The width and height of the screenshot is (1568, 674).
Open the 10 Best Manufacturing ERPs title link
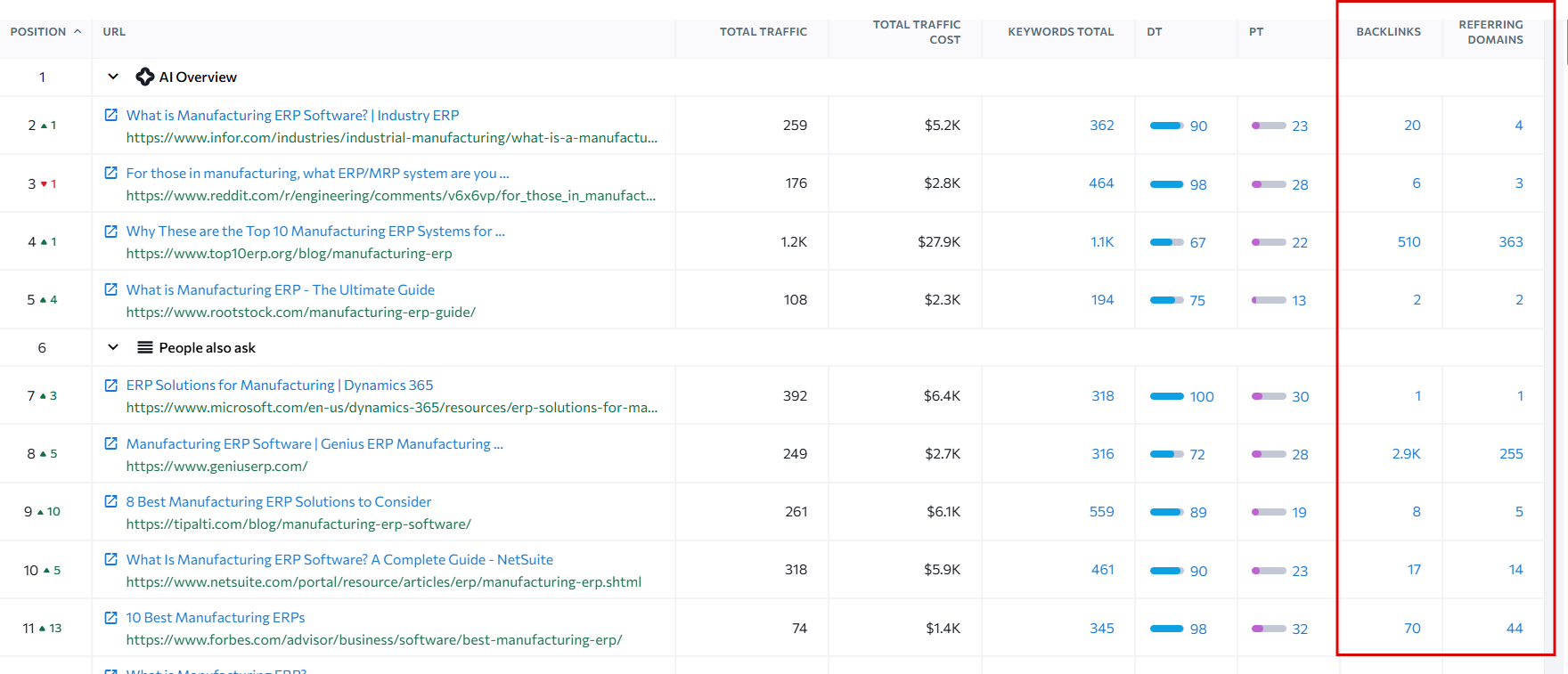click(x=216, y=618)
